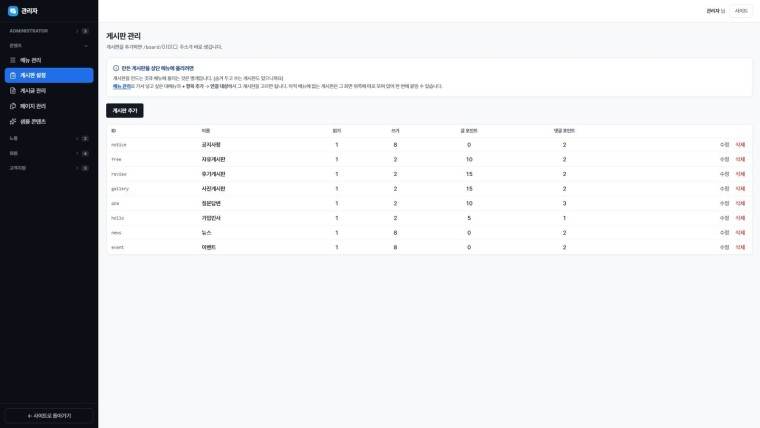
Task: Click the 이벤트 board name
Action: pyautogui.click(x=208, y=247)
